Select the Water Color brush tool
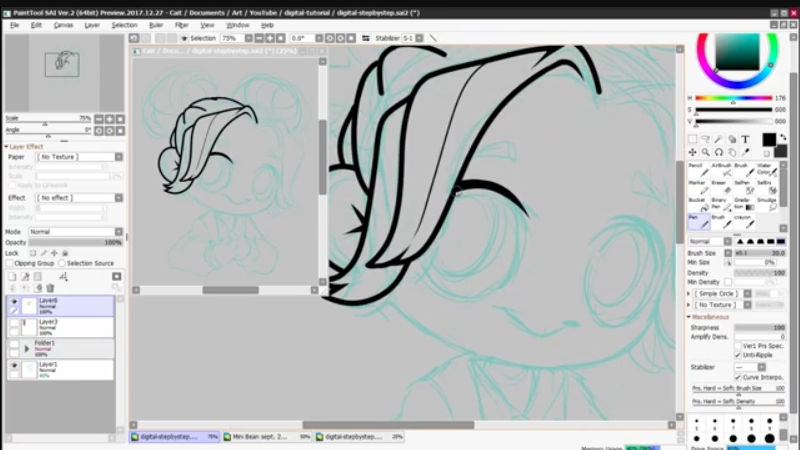The height and width of the screenshot is (450, 800). [767, 170]
